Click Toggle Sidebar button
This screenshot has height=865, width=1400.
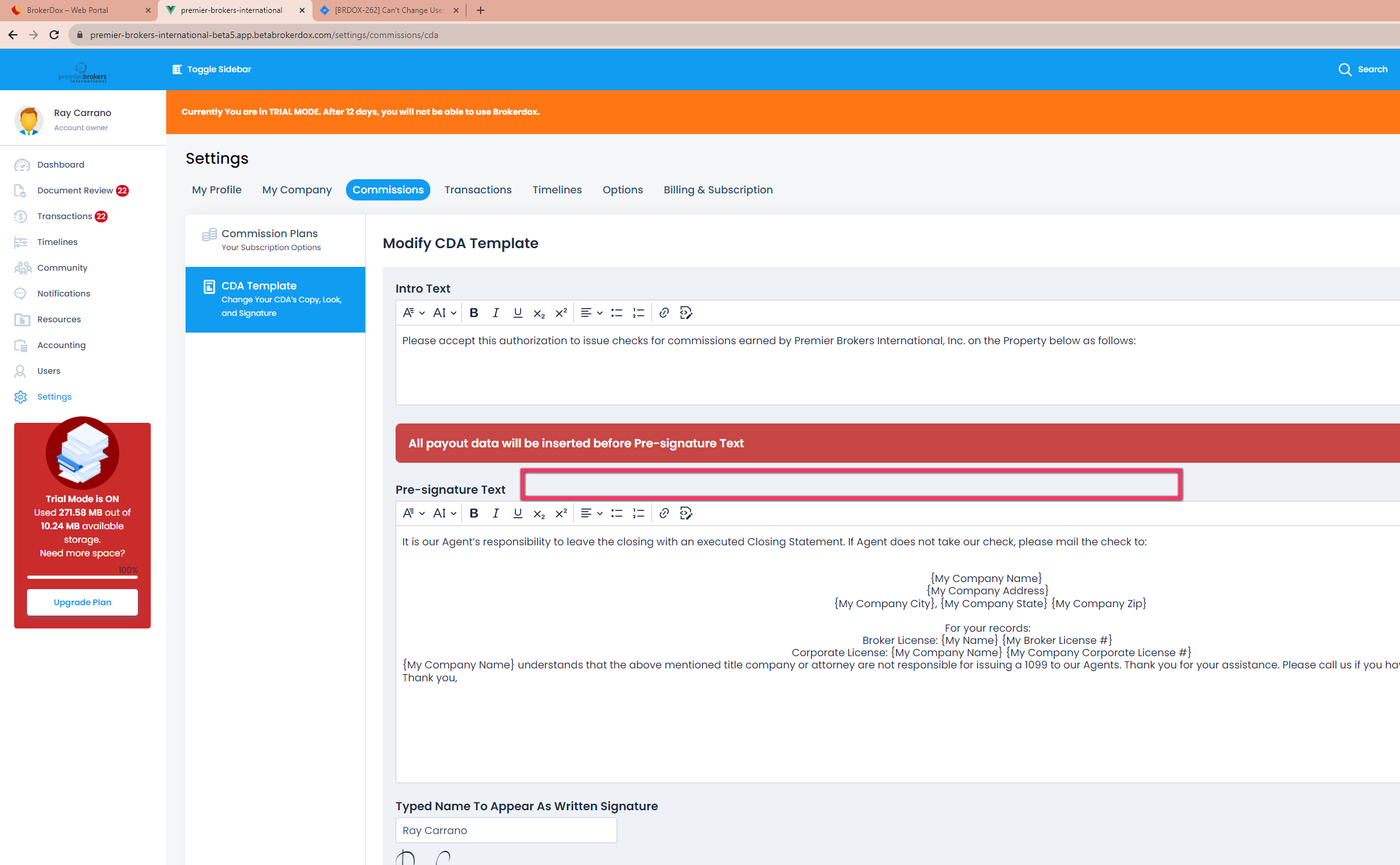tap(212, 70)
